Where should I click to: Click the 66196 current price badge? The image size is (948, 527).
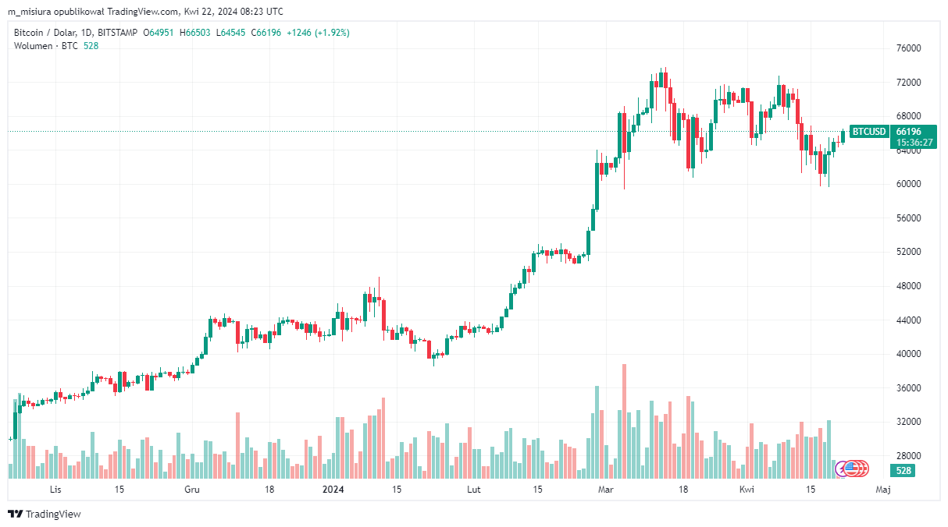click(x=908, y=131)
